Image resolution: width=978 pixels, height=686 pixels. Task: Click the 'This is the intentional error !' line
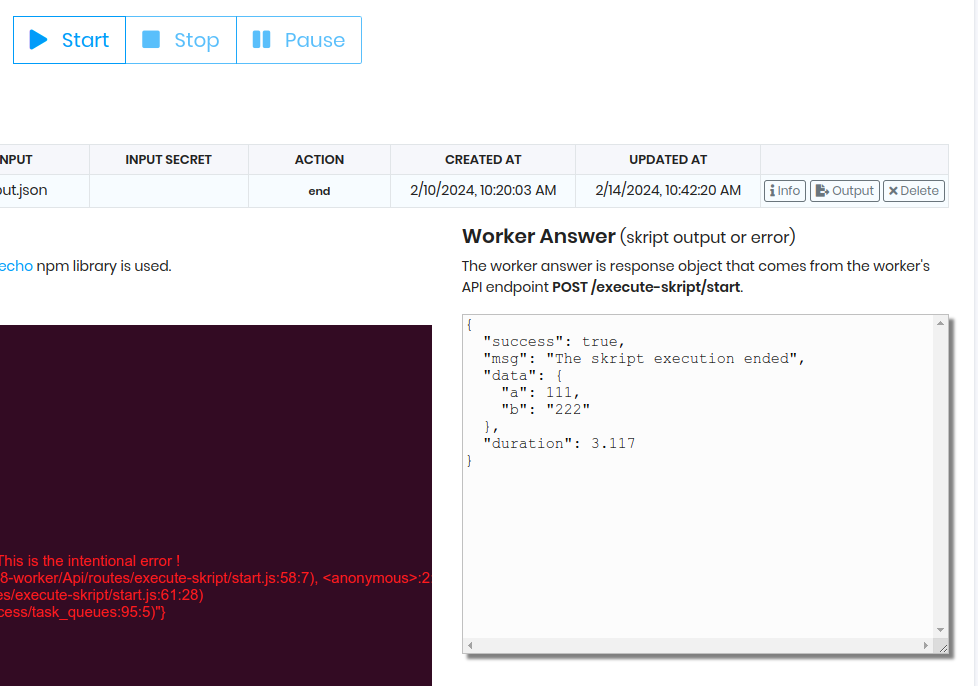coord(90,561)
